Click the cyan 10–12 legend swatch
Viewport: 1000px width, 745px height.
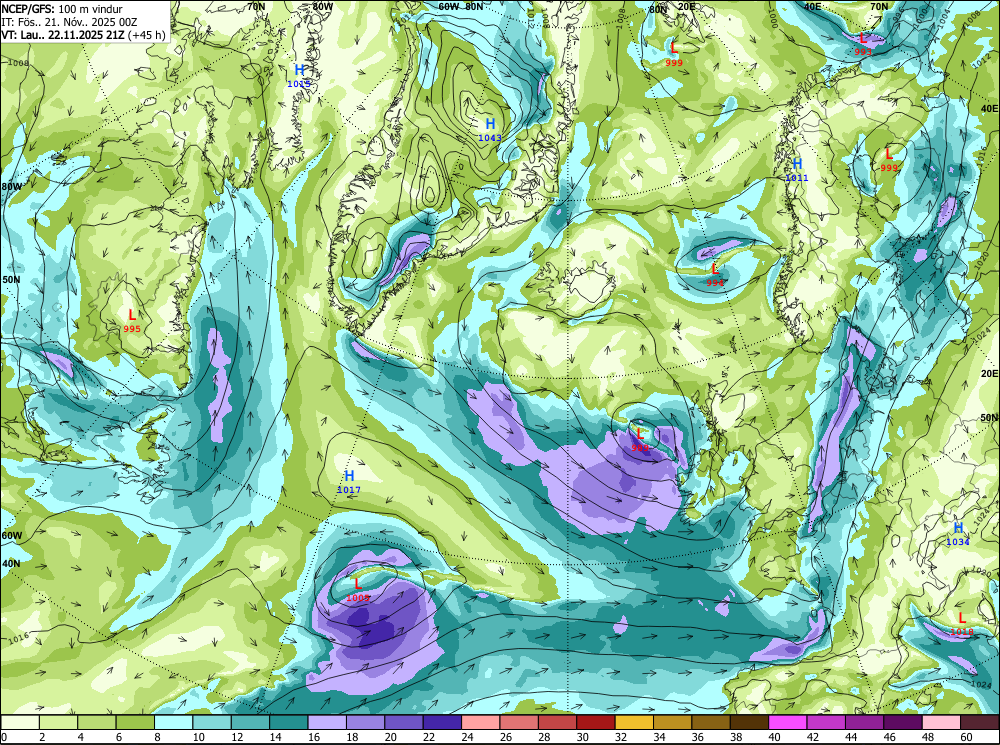click(212, 722)
